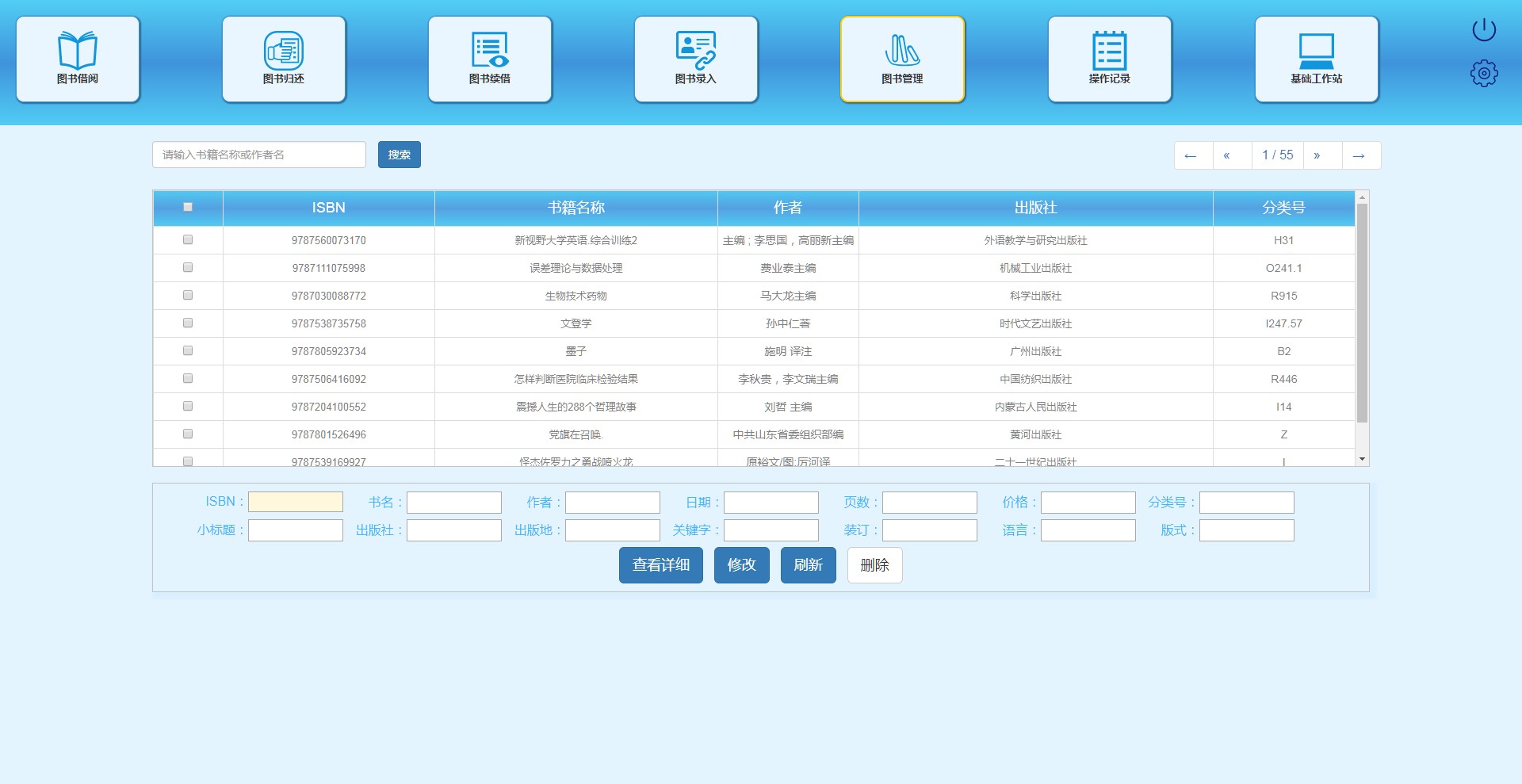The image size is (1522, 784).
Task: Check the row for book 墨子
Action: [x=188, y=350]
